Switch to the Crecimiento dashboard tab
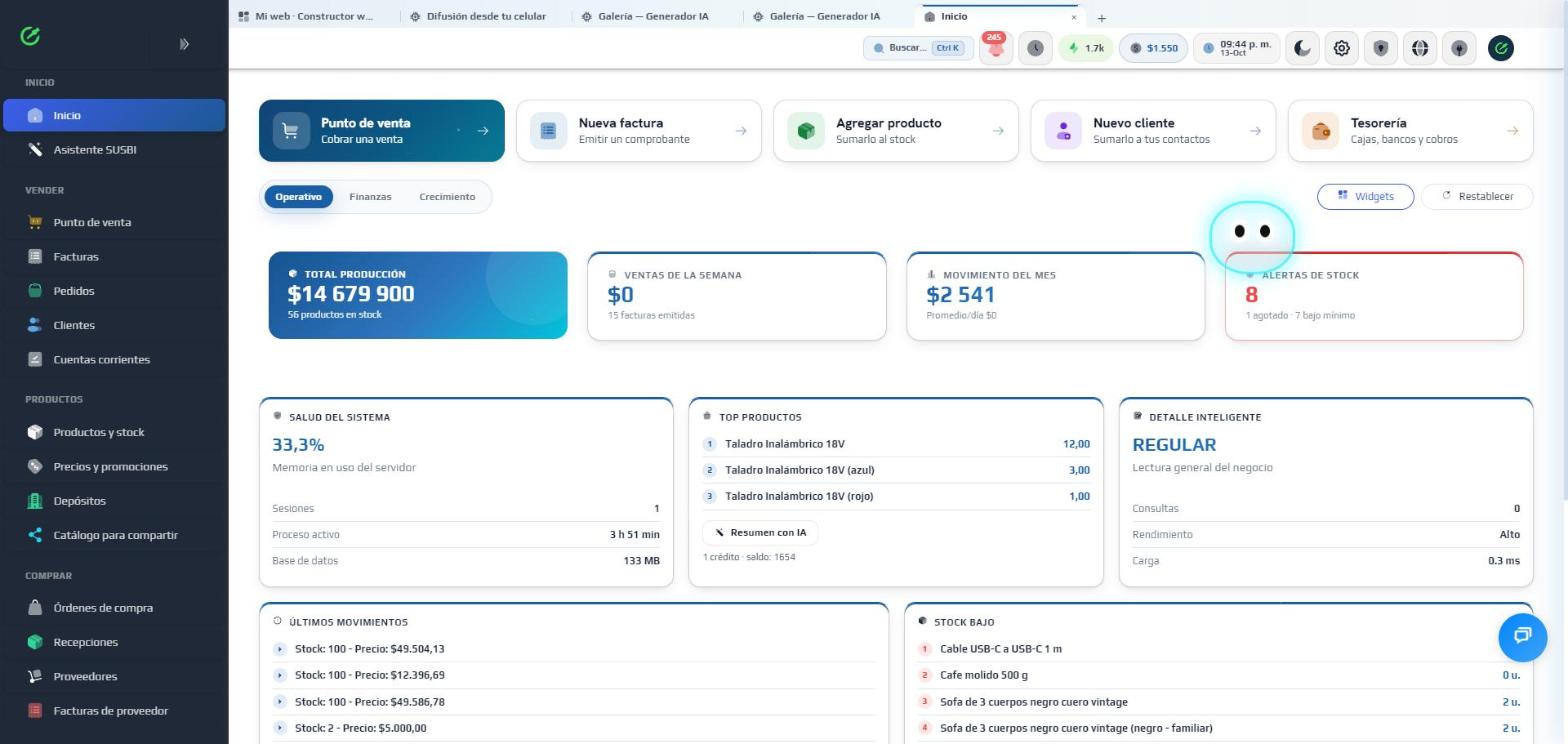Image resolution: width=1568 pixels, height=744 pixels. 447,197
